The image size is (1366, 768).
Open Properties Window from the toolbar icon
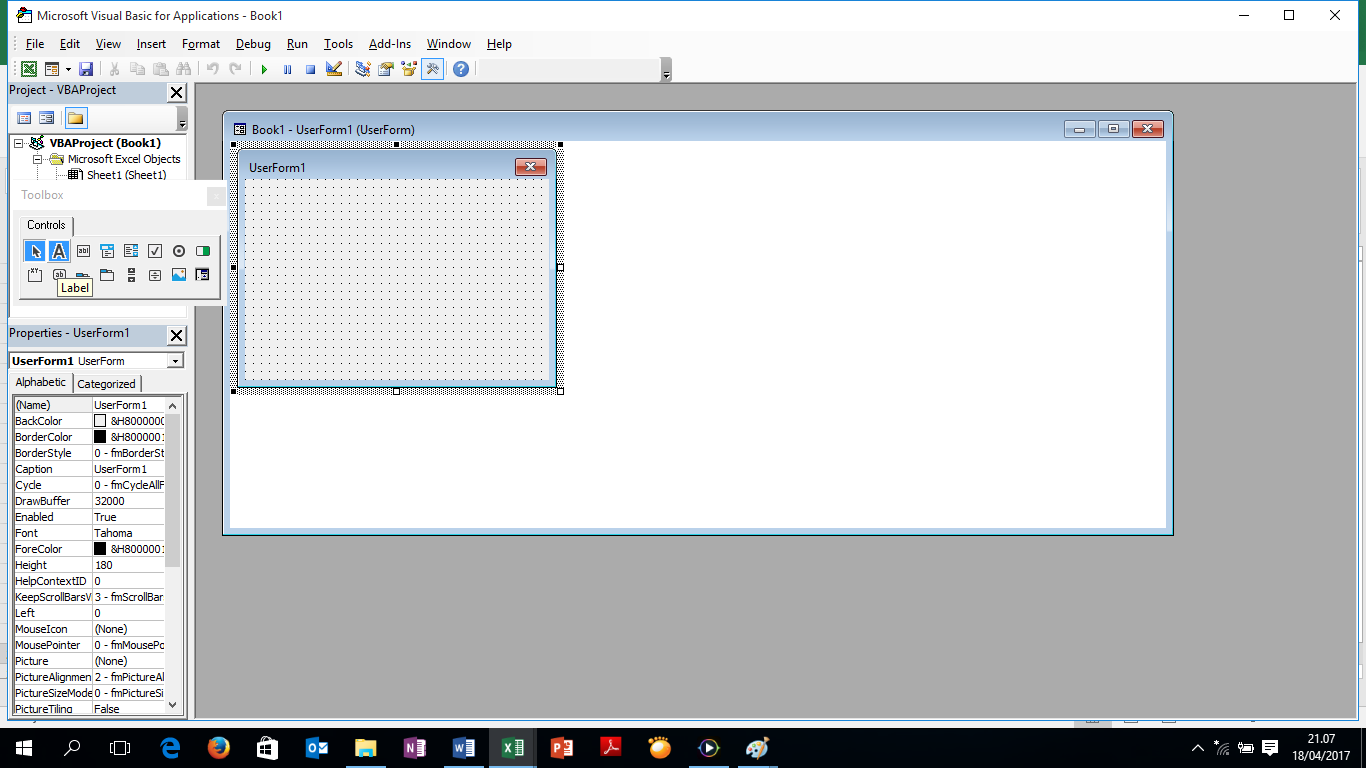(385, 69)
